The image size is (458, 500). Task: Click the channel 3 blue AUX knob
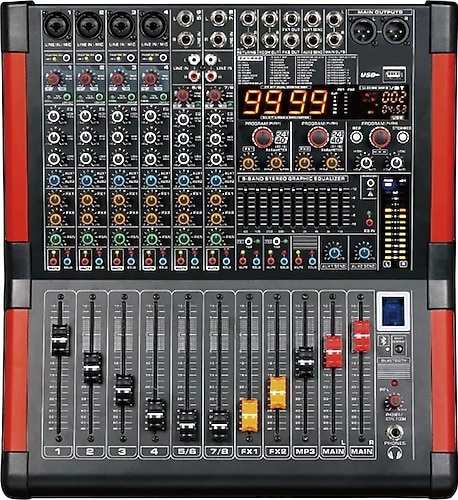(119, 181)
